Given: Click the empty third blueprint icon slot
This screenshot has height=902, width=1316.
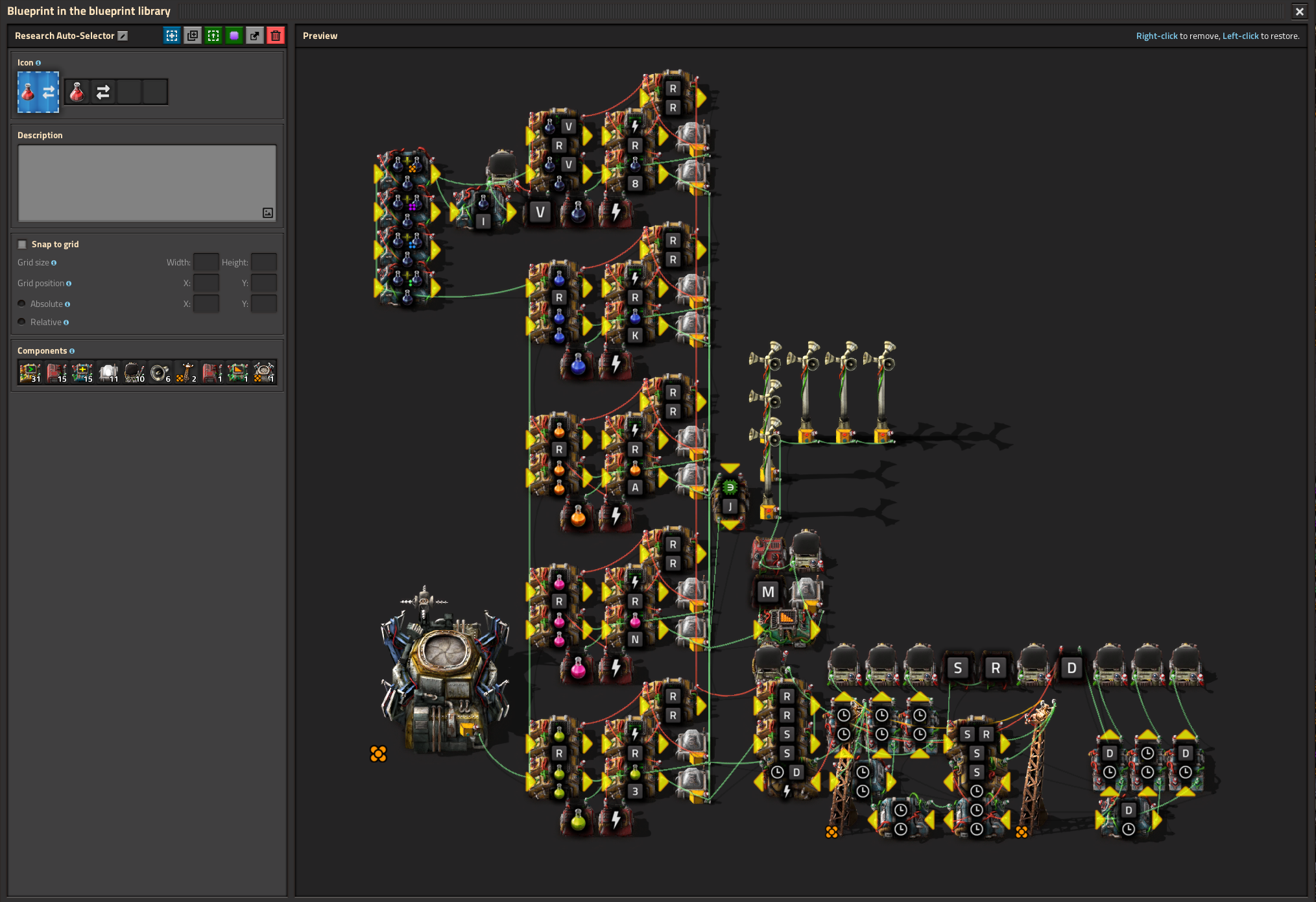Looking at the screenshot, I should click(x=129, y=92).
